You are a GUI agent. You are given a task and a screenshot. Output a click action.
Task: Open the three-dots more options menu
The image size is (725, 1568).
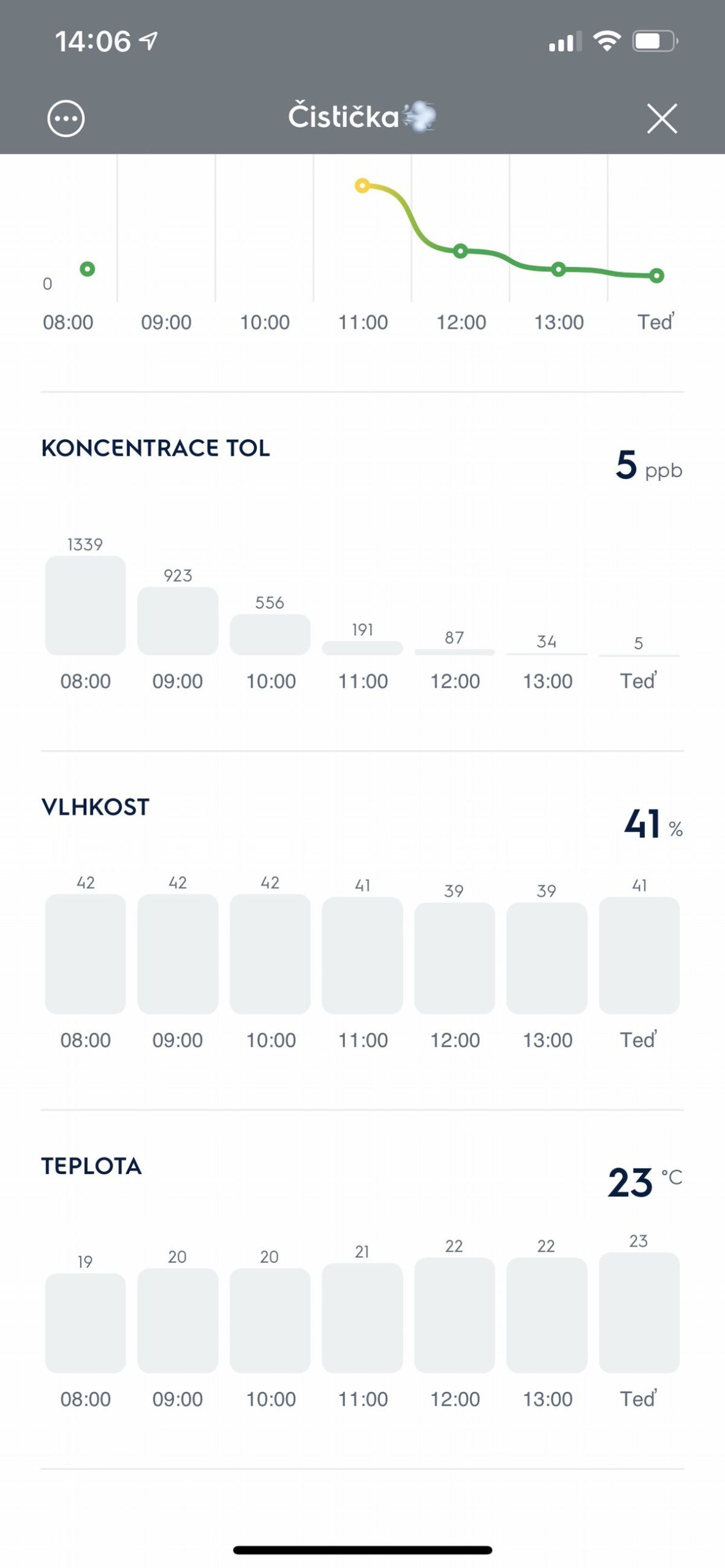click(x=66, y=118)
